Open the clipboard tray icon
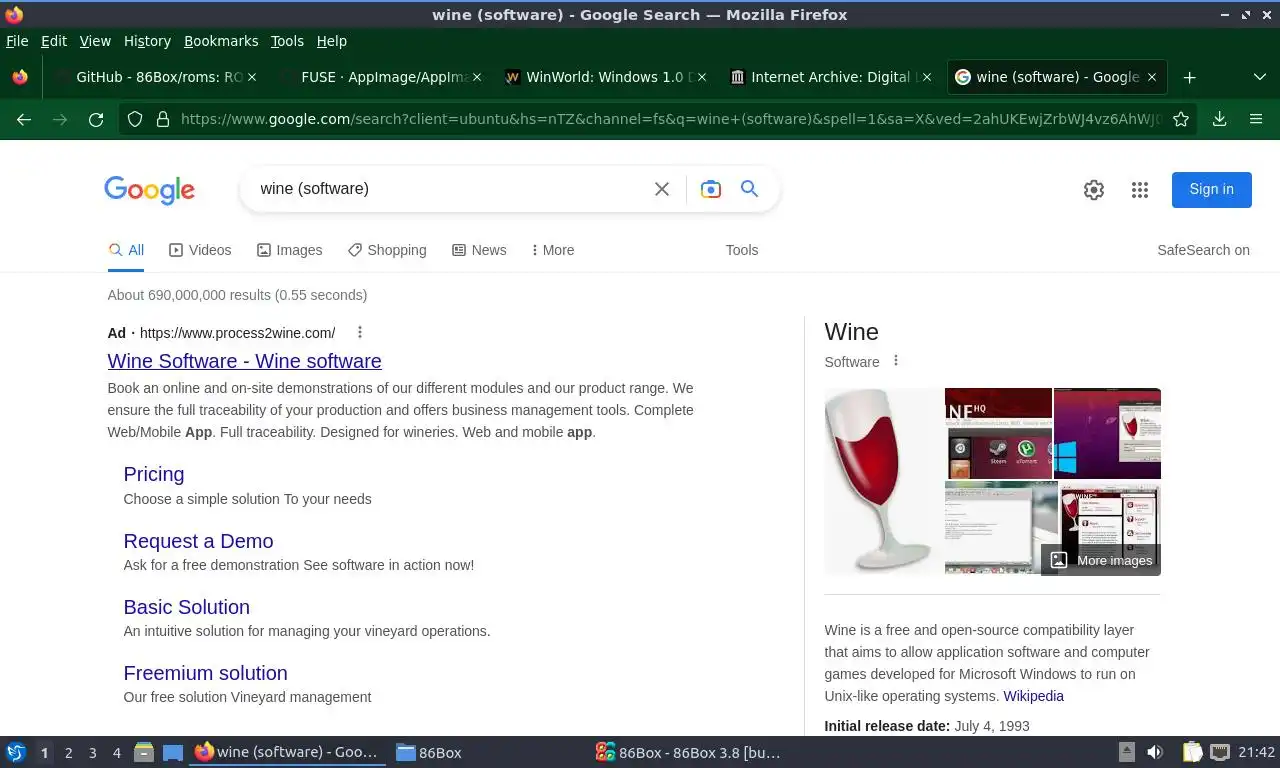 [x=1192, y=752]
